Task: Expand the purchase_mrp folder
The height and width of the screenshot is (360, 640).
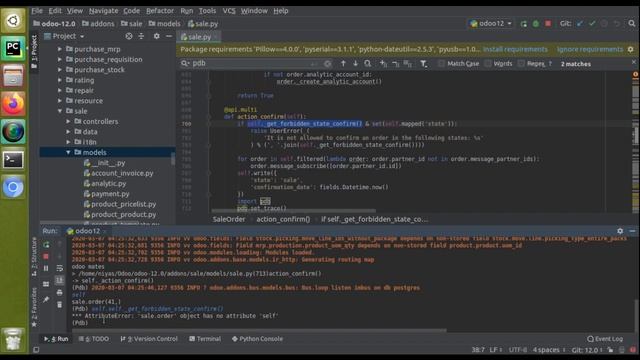Action: [60, 49]
